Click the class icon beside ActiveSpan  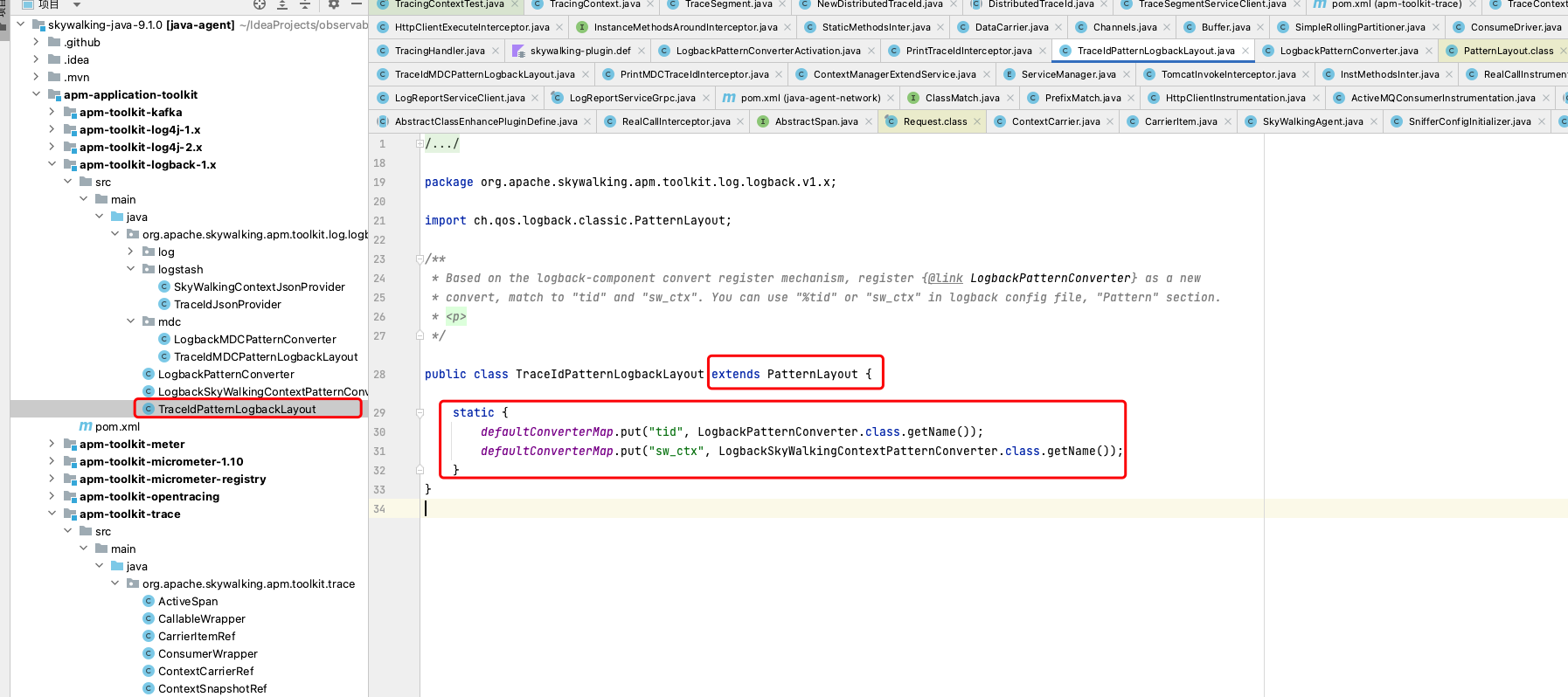tap(149, 601)
